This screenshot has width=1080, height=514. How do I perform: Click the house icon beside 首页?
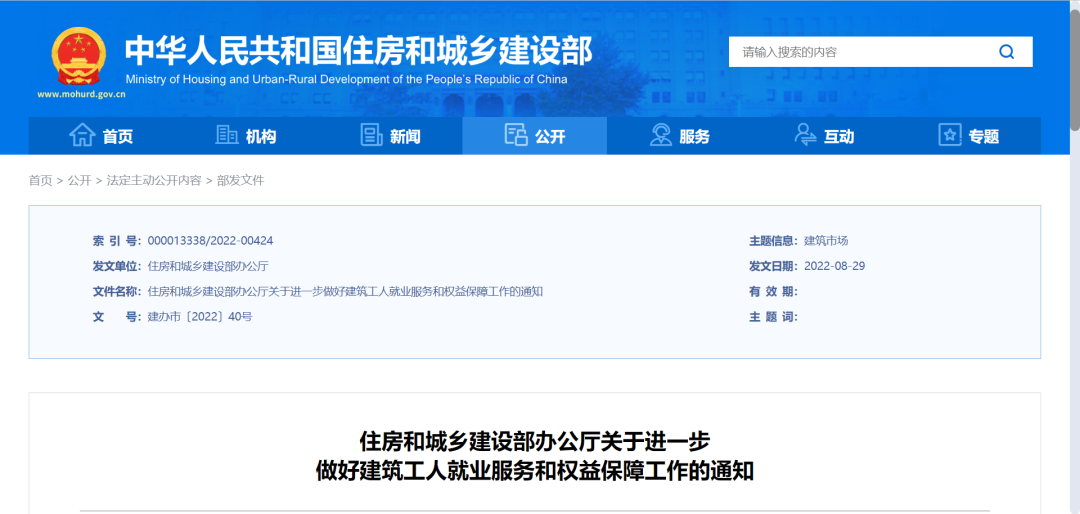(83, 135)
